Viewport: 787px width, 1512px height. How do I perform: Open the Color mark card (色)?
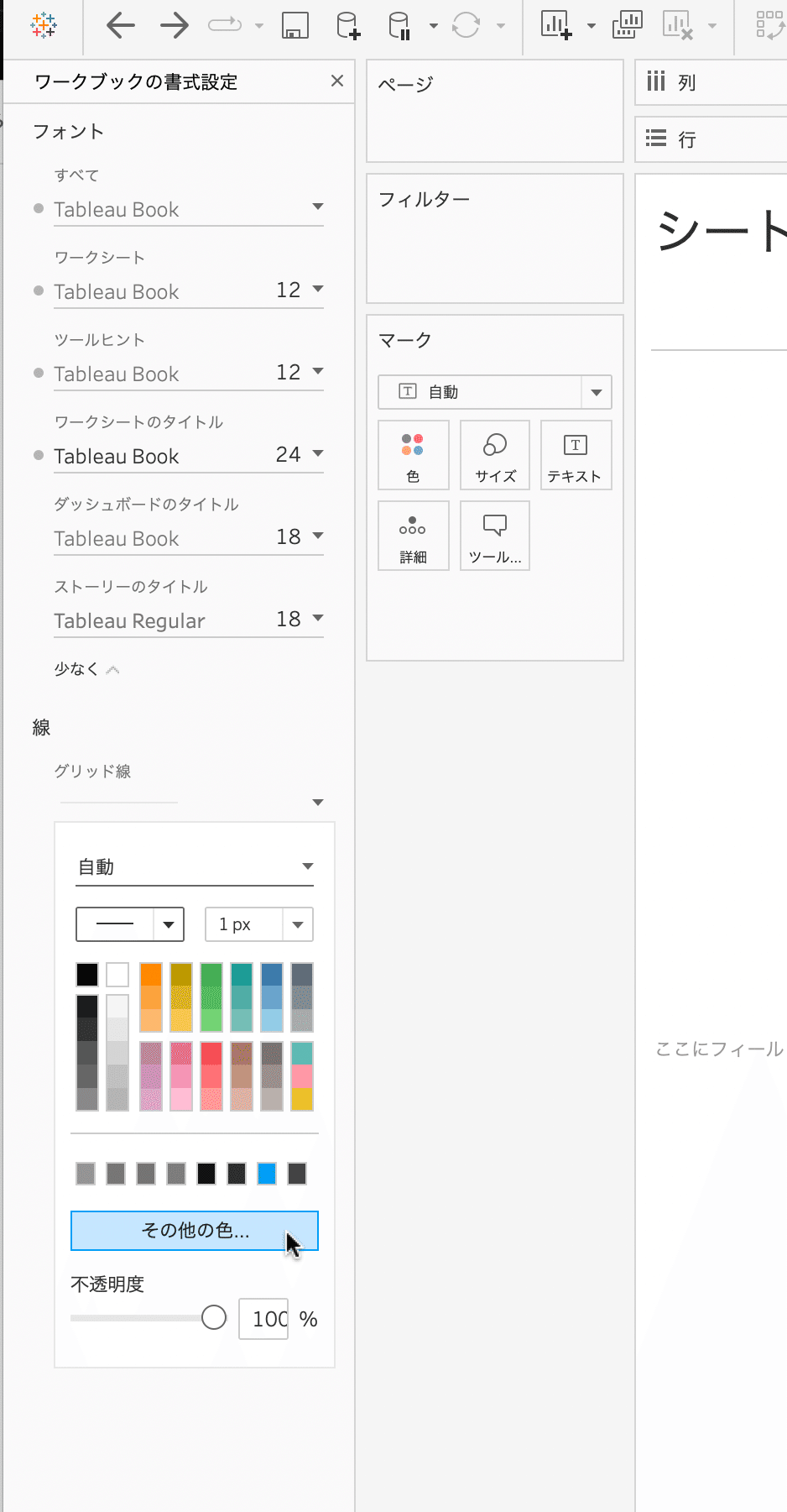click(x=413, y=455)
